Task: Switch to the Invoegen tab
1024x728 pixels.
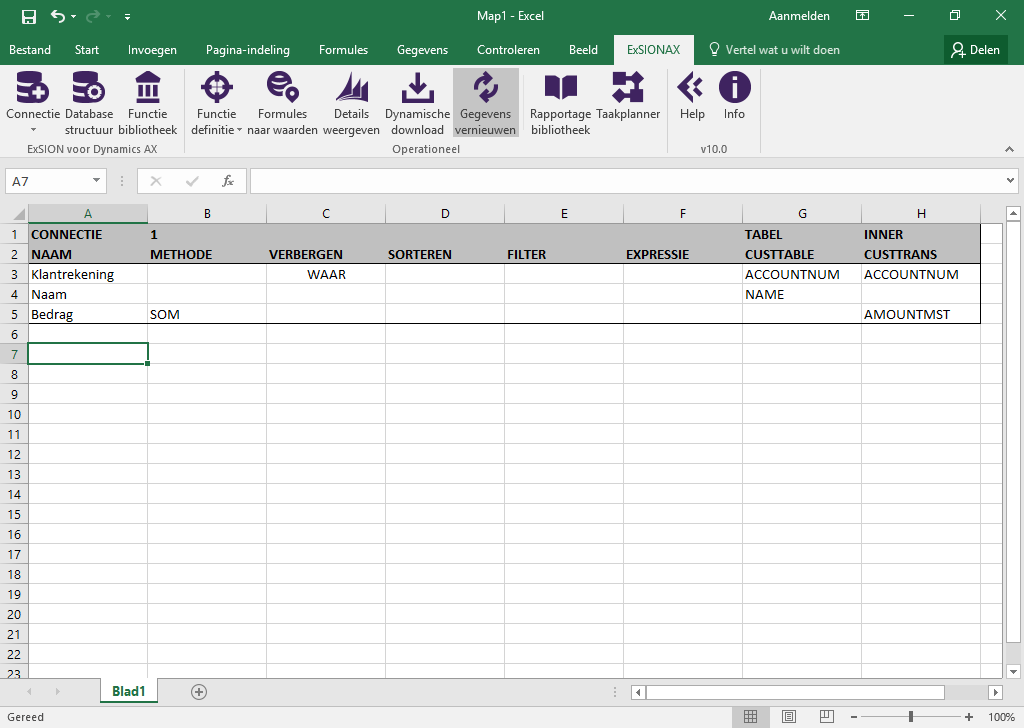Action: click(152, 50)
